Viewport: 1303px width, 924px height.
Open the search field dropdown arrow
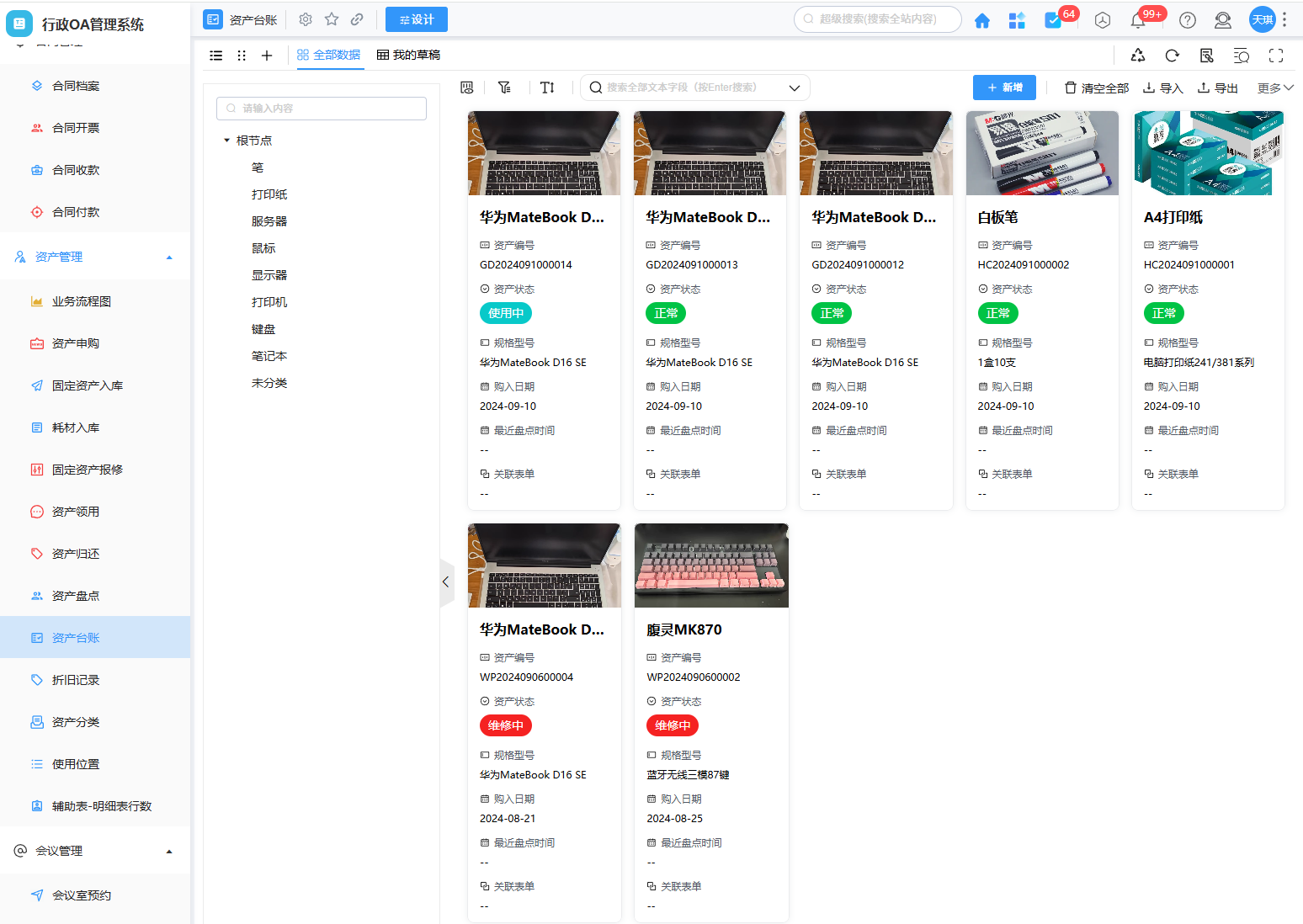tap(794, 88)
